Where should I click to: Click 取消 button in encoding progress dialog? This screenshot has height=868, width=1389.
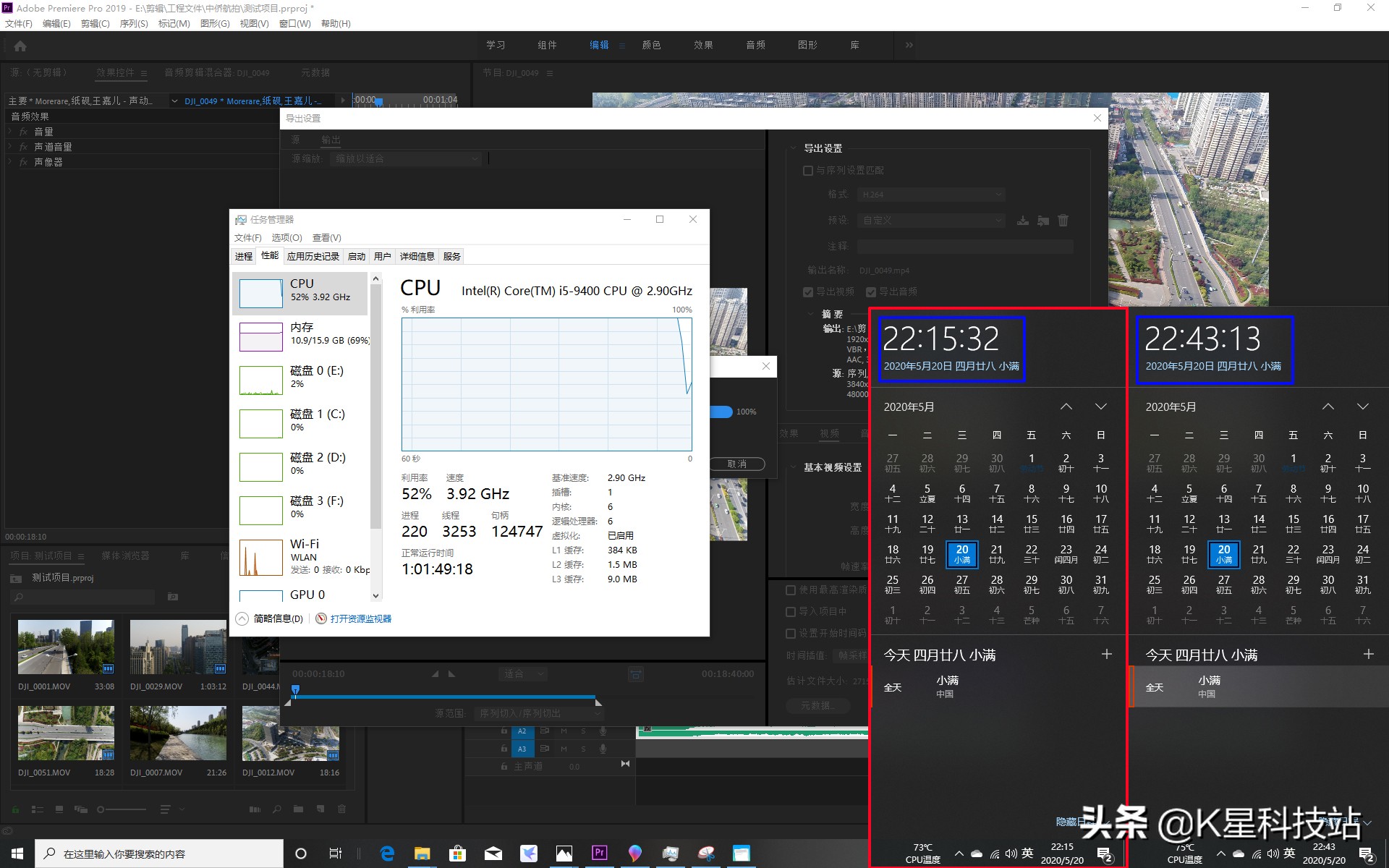point(737,464)
